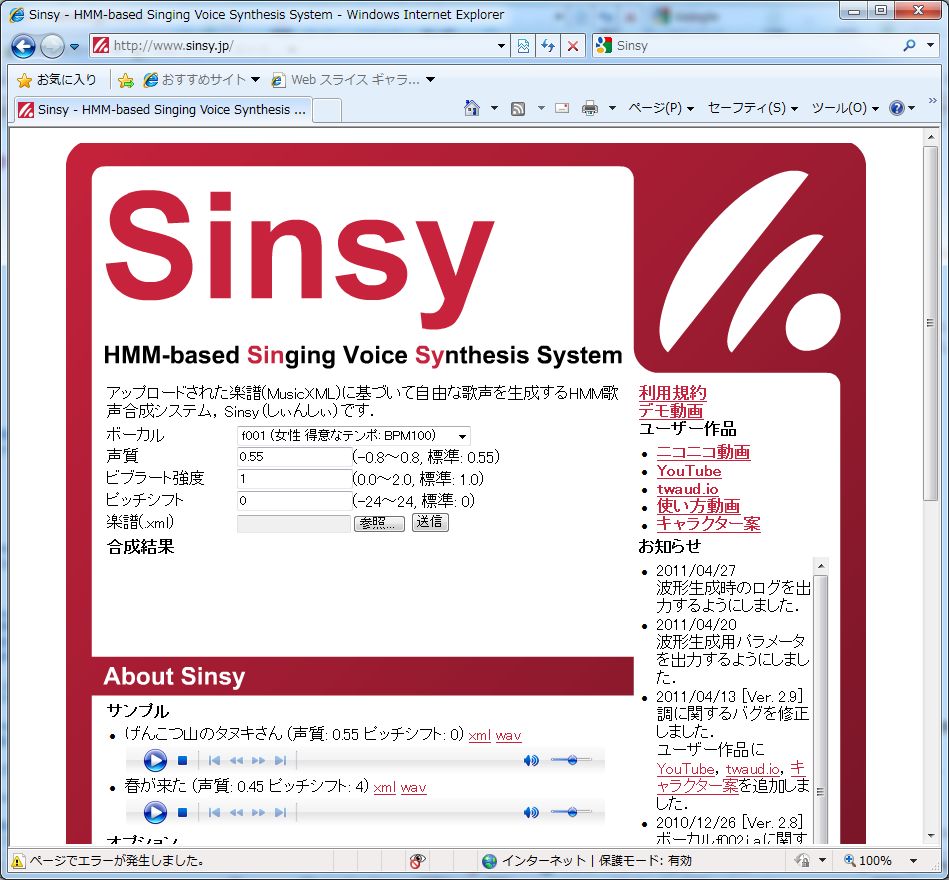This screenshot has width=949, height=880.
Task: Click the Print icon
Action: [x=589, y=108]
